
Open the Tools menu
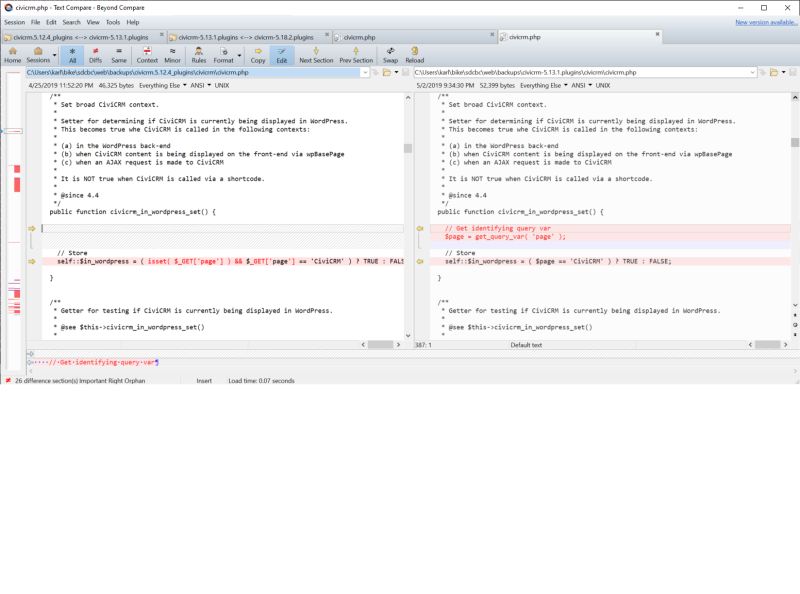click(113, 22)
